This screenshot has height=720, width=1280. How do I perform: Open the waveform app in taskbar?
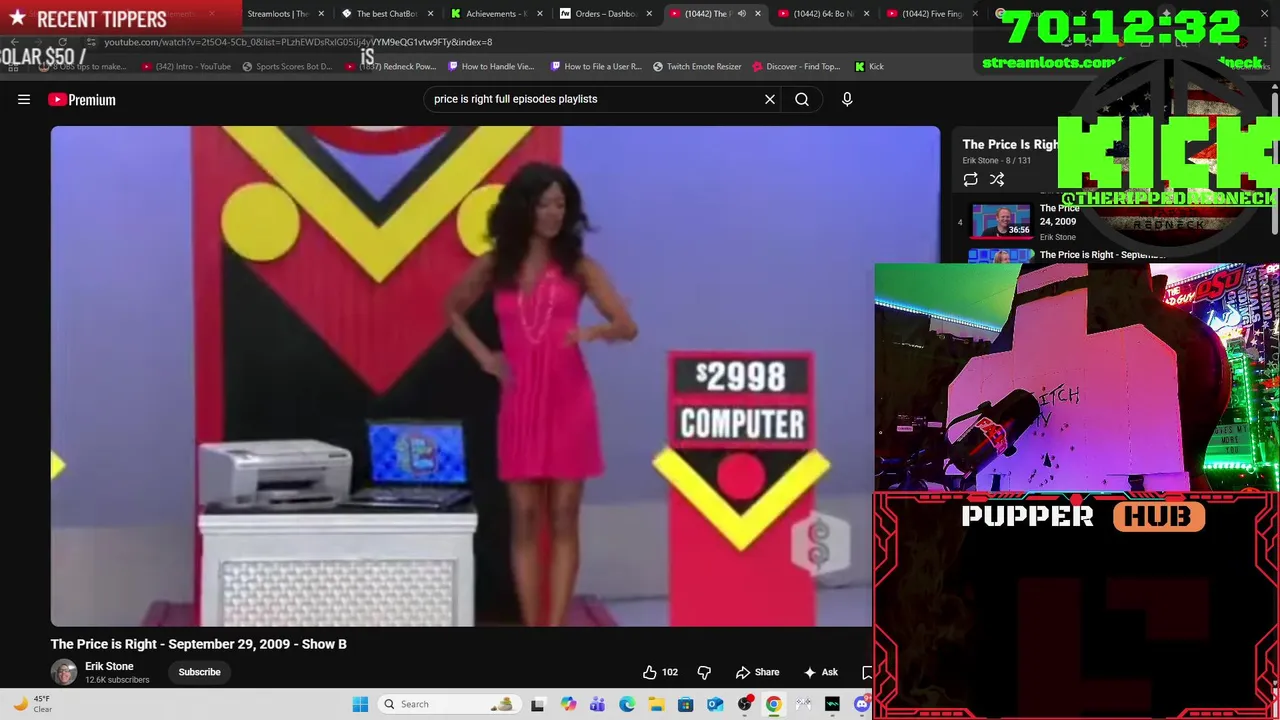[832, 704]
